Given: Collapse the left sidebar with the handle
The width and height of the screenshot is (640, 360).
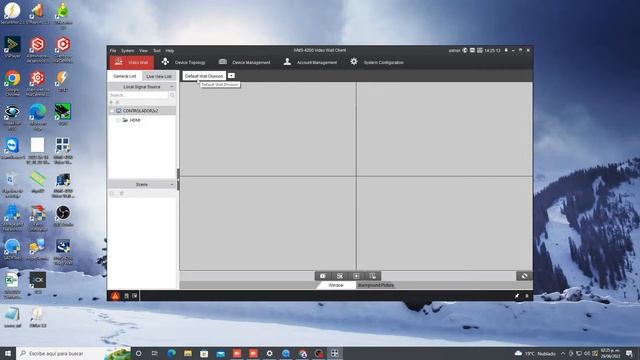Looking at the screenshot, I should click(178, 179).
